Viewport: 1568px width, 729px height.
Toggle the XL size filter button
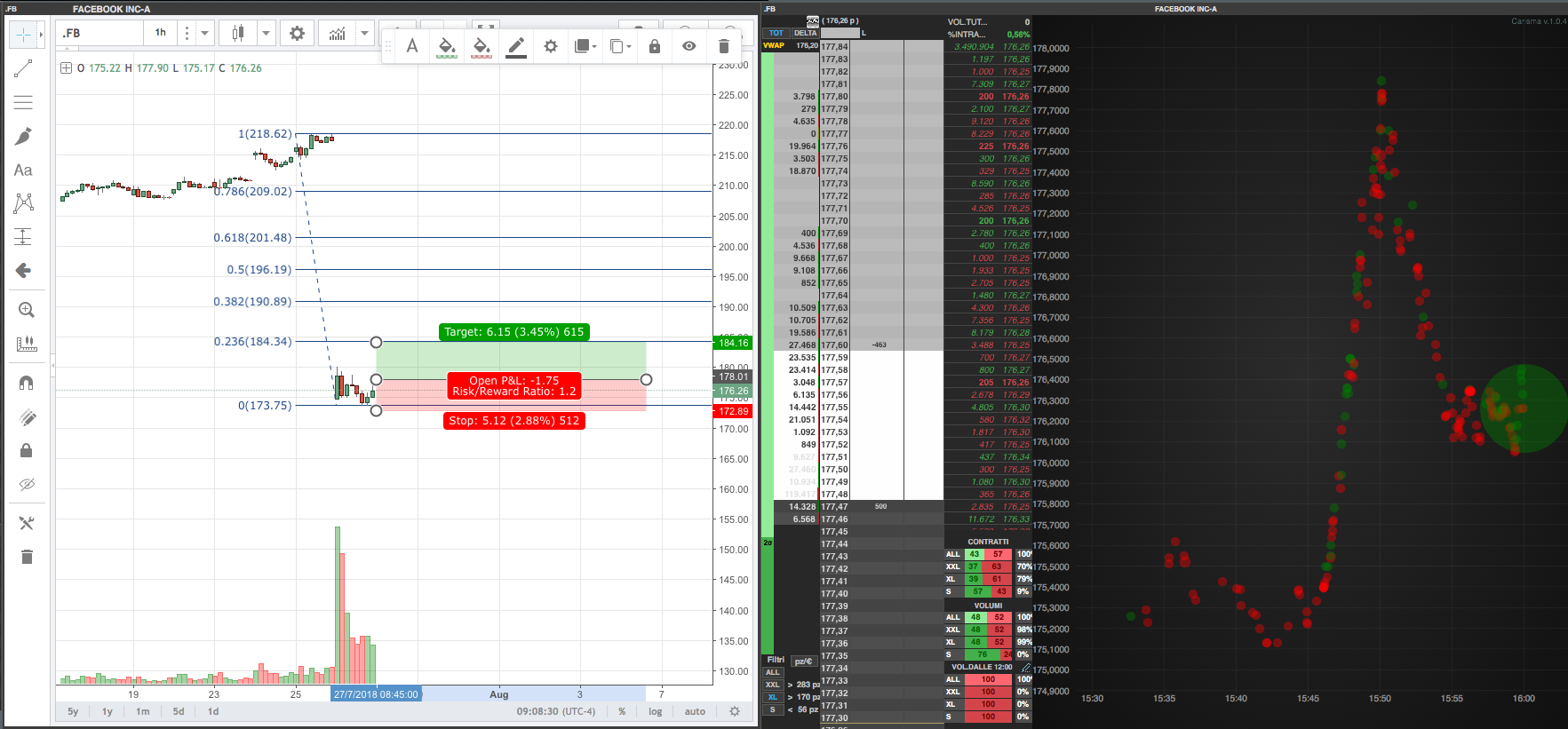773,697
